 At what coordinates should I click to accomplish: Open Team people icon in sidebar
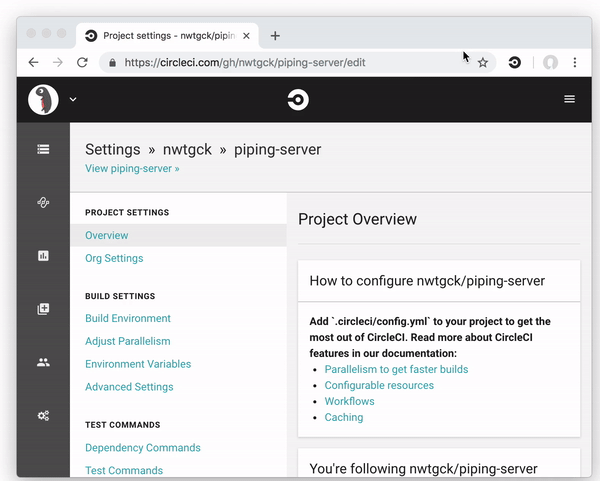click(x=43, y=362)
